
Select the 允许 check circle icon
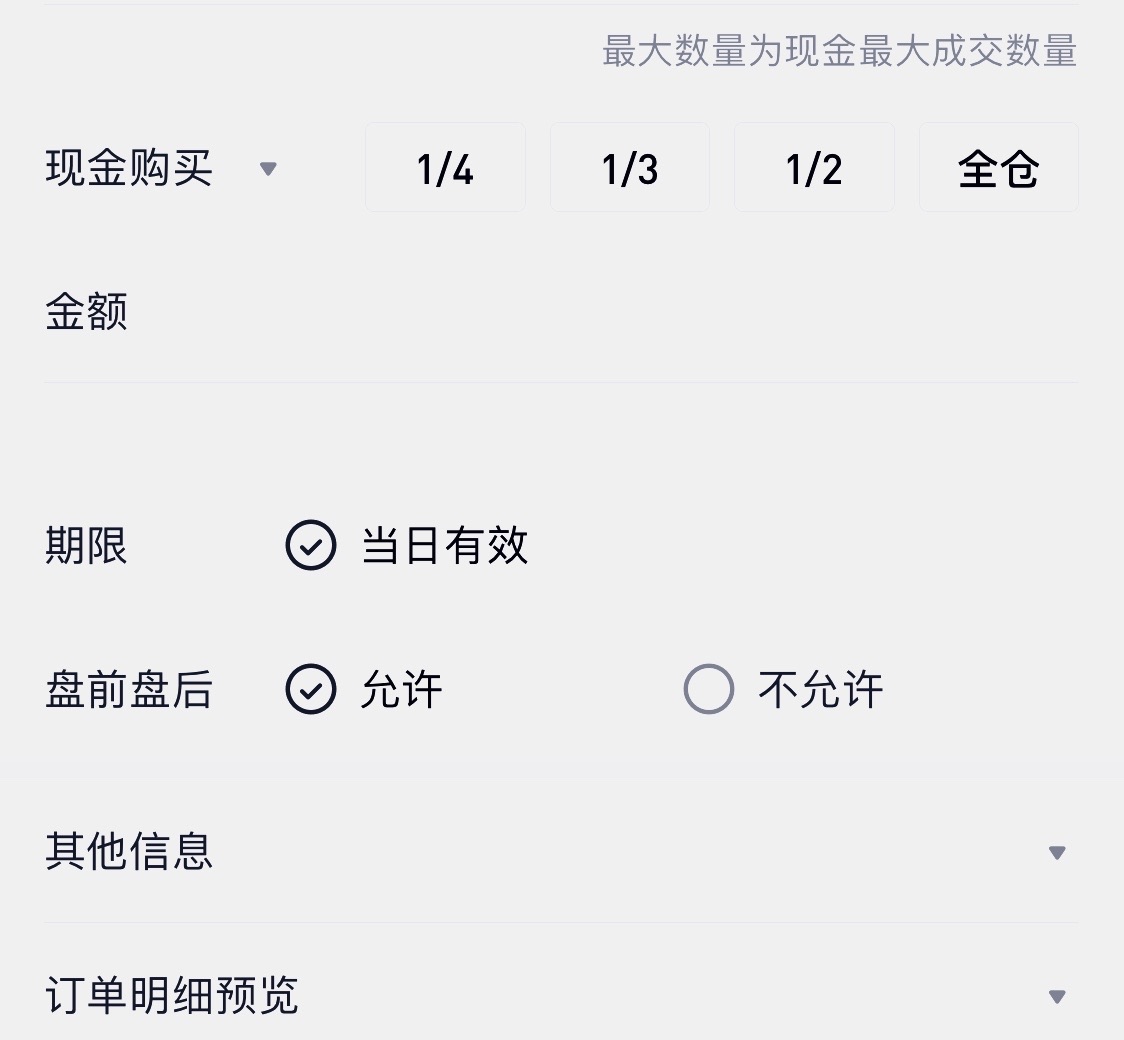(x=310, y=689)
